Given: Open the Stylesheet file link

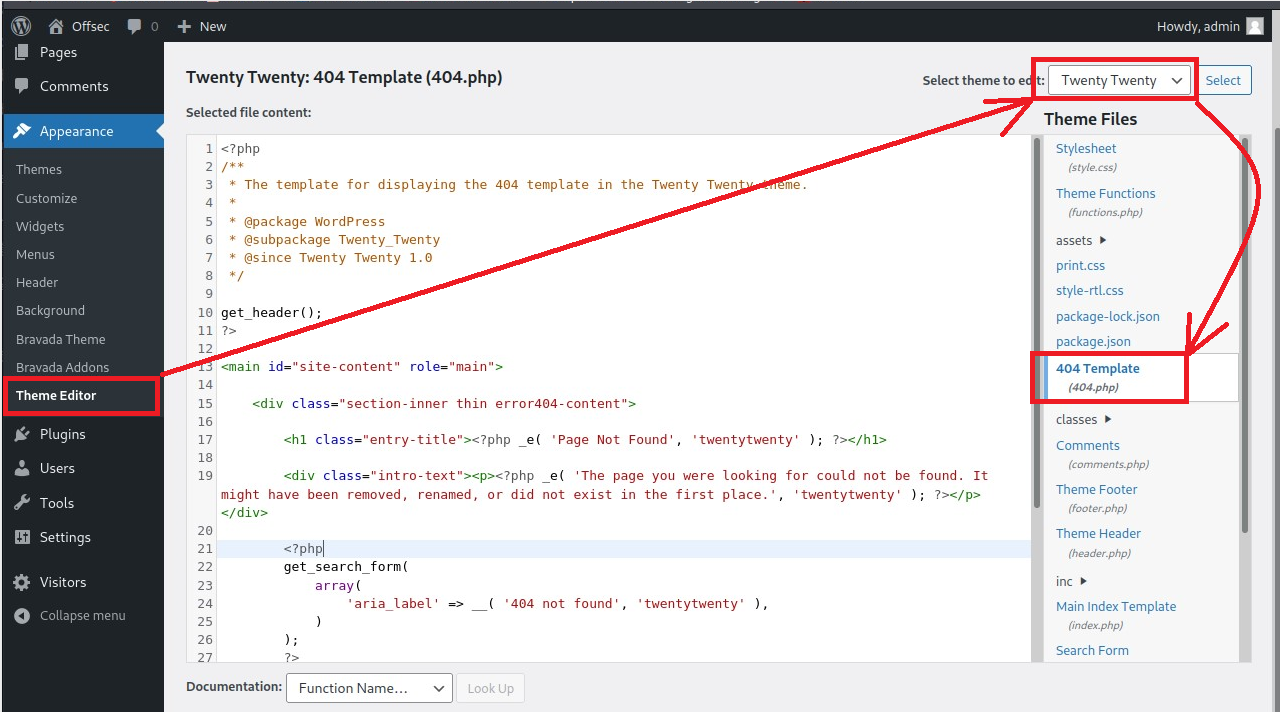Looking at the screenshot, I should point(1086,149).
